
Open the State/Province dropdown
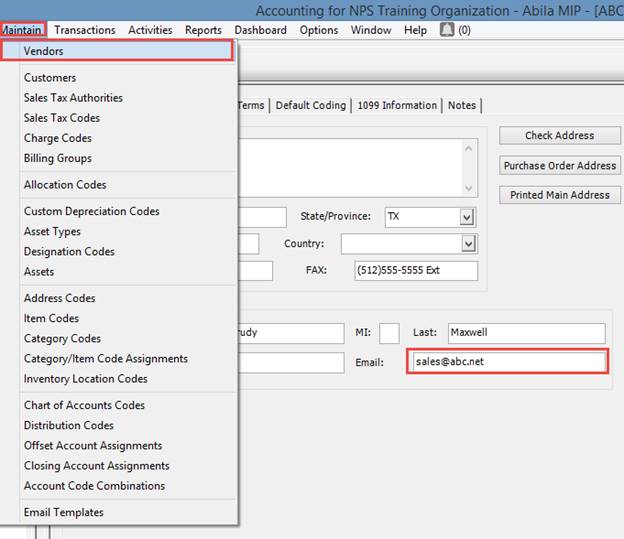467,217
